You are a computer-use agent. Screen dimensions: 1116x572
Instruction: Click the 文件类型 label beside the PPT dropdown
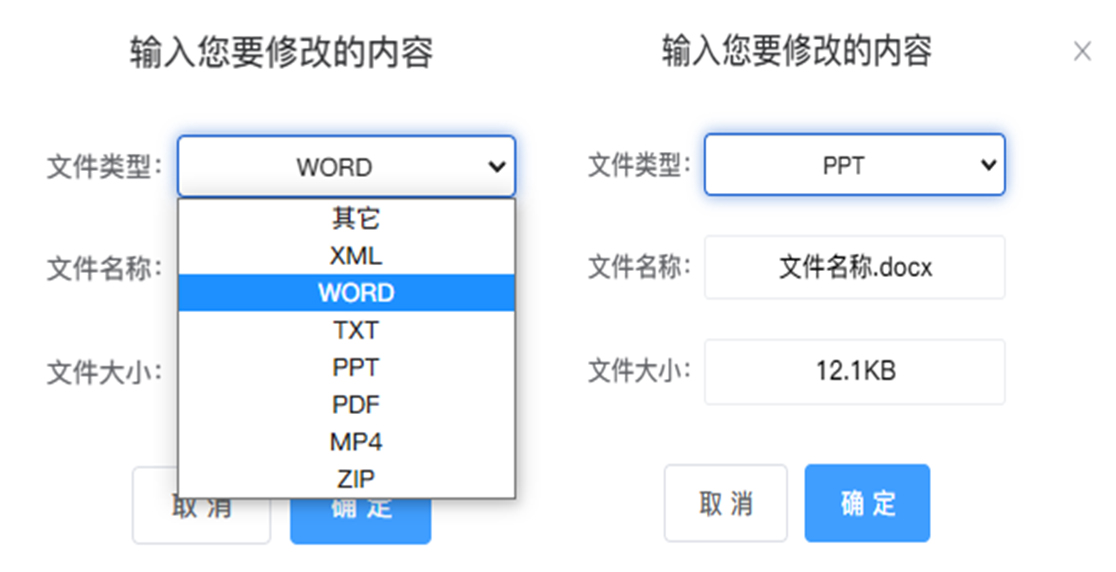pos(638,165)
